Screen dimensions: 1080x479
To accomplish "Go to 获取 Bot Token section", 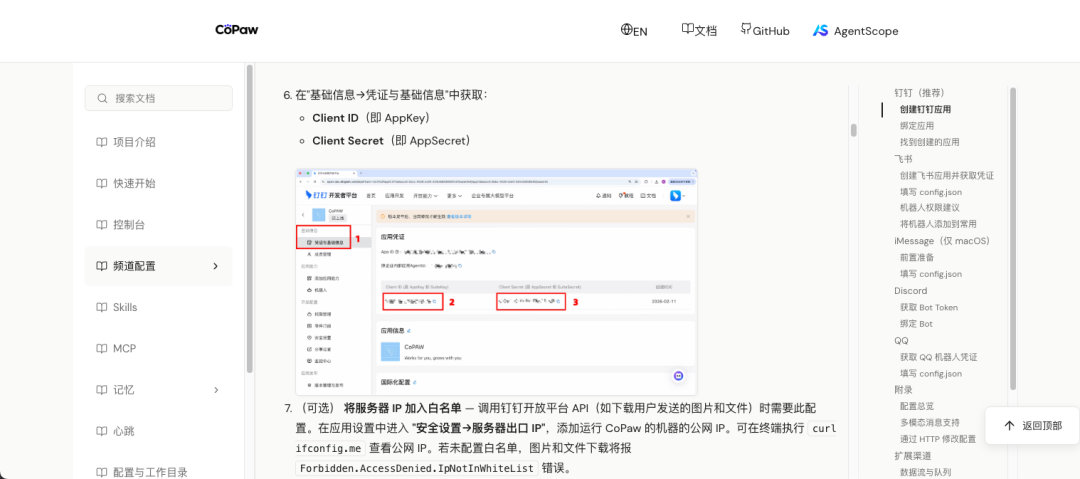I will point(928,307).
